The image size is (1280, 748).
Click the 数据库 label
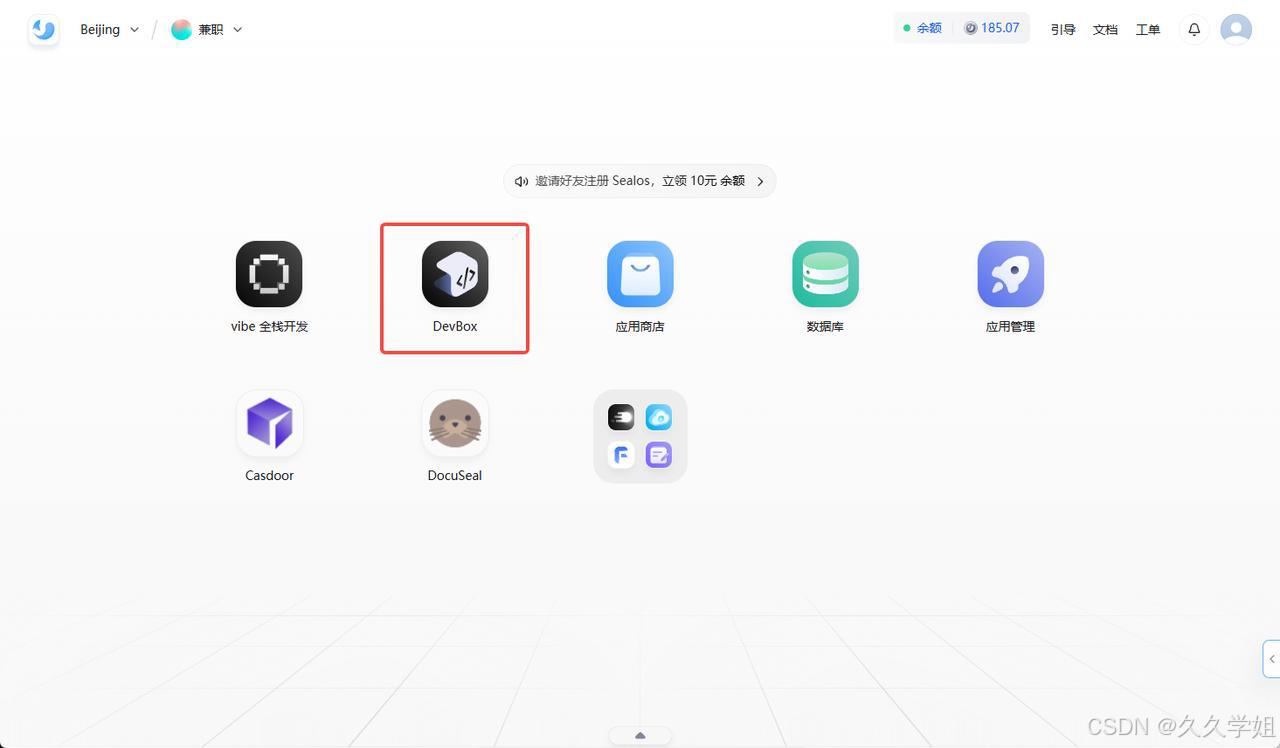coord(825,326)
